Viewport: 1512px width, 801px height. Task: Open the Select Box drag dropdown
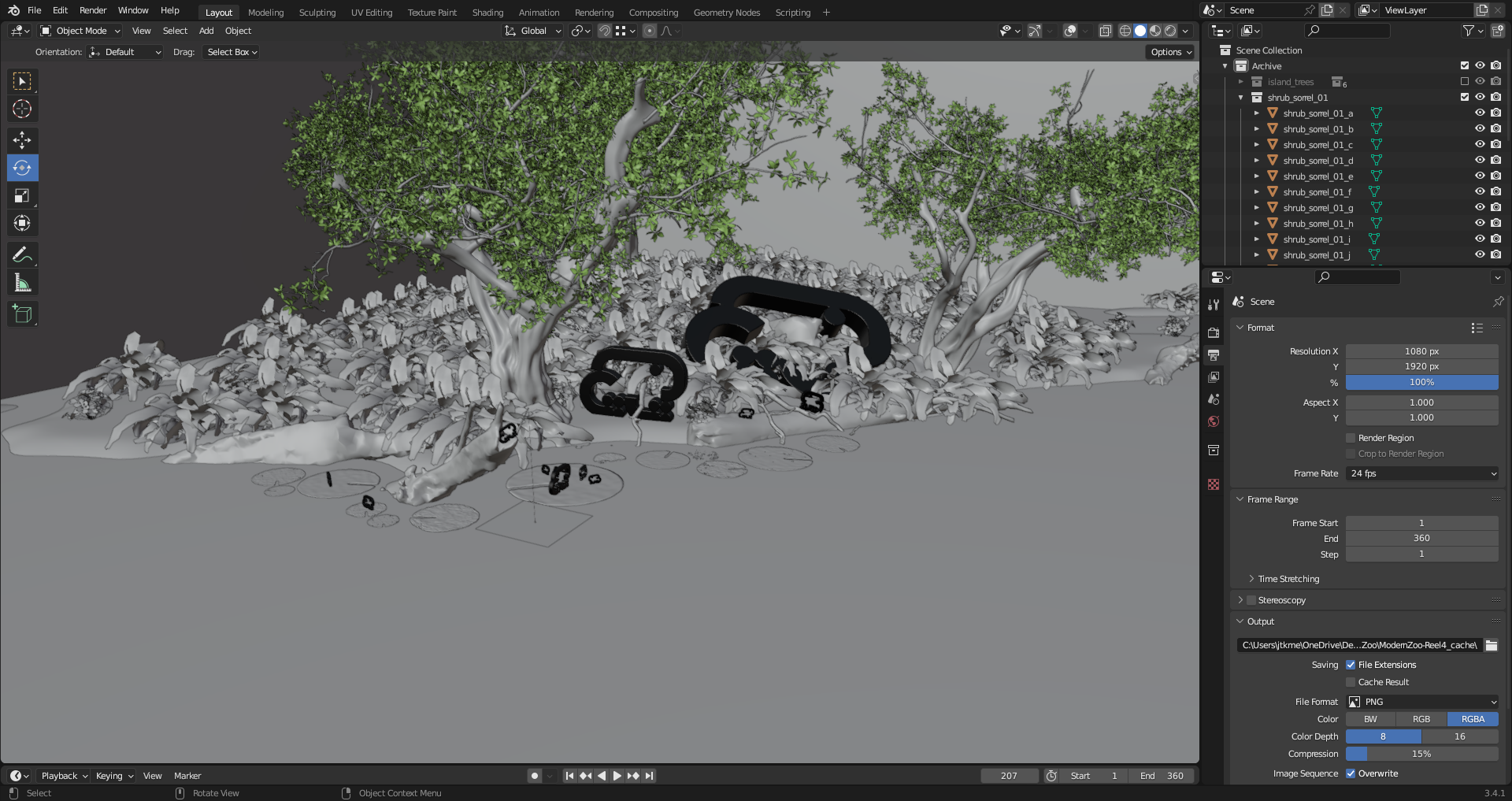coord(232,52)
